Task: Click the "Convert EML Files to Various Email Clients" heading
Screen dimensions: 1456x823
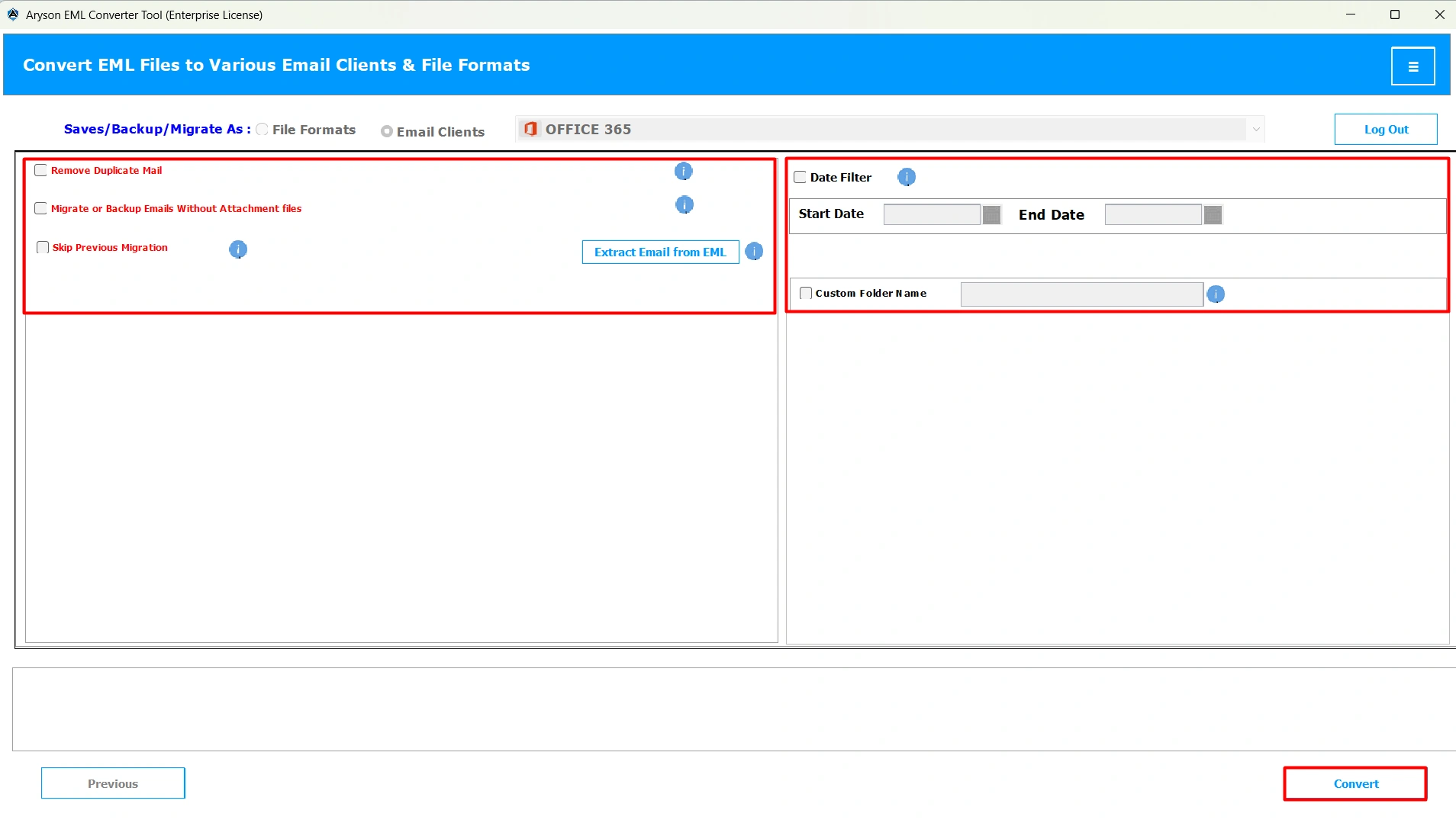Action: 276,65
